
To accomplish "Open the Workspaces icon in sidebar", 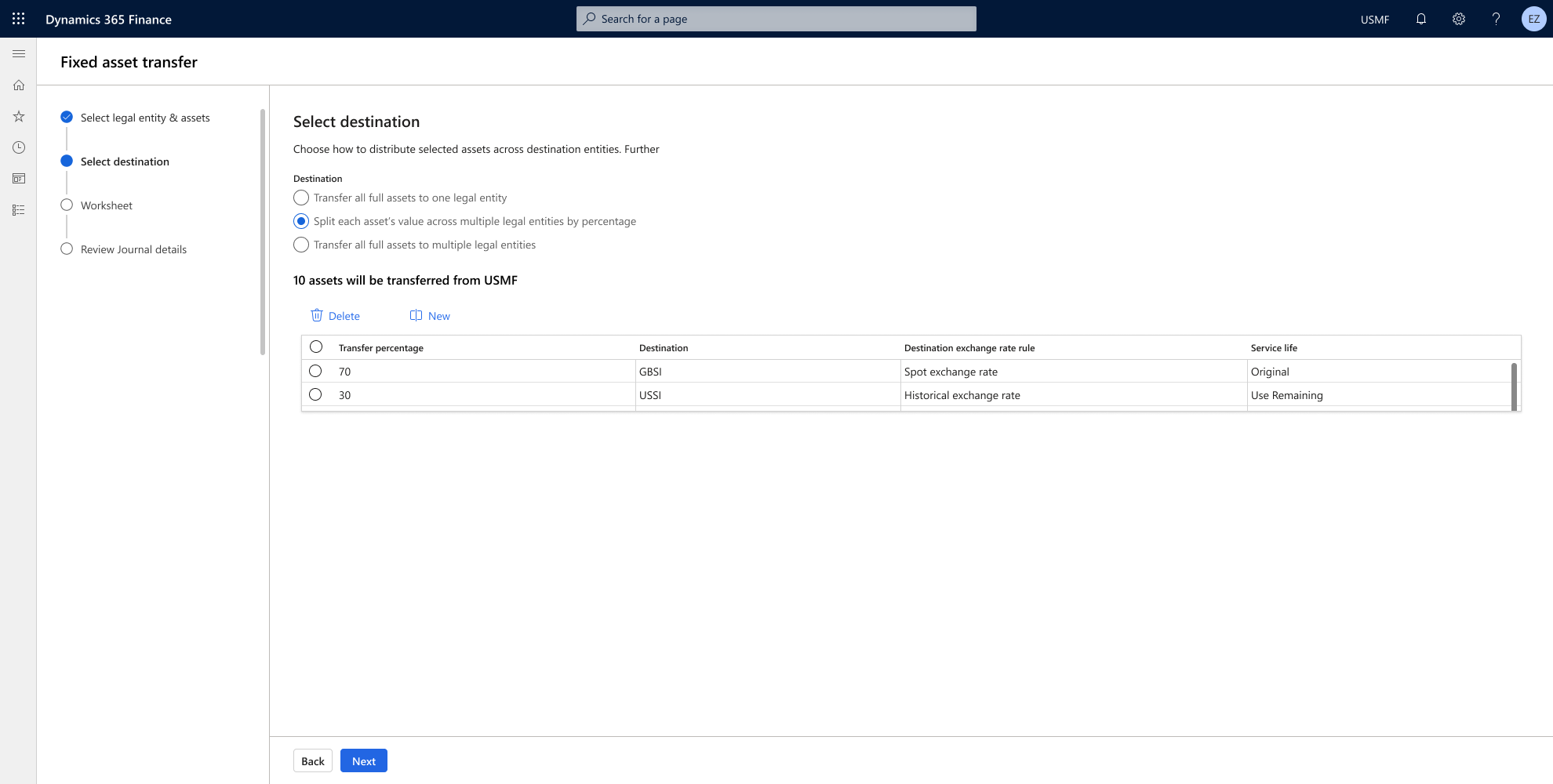I will 19,179.
